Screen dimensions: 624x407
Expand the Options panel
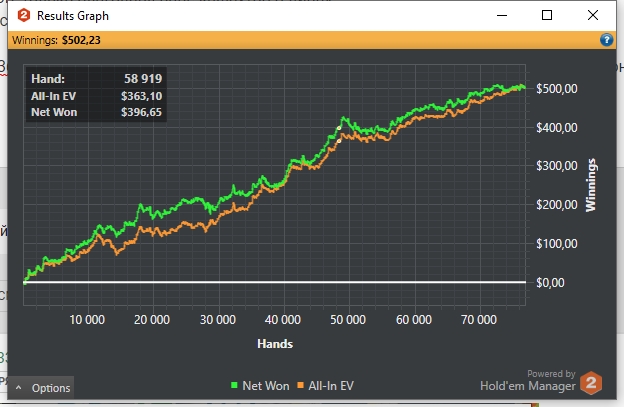[x=41, y=388]
